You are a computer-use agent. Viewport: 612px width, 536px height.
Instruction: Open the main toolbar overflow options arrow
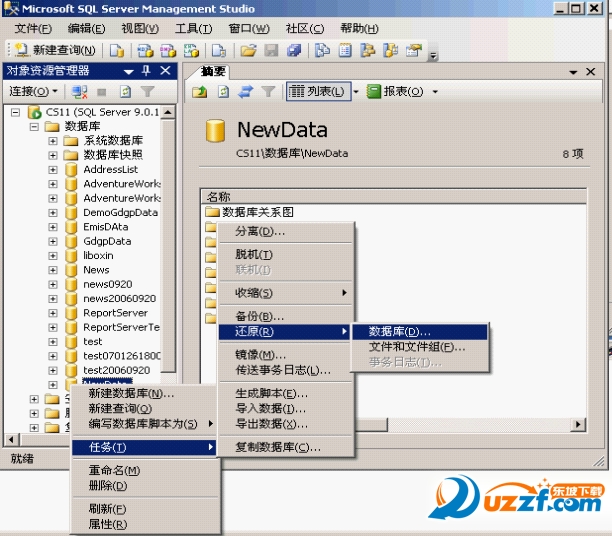[433, 56]
